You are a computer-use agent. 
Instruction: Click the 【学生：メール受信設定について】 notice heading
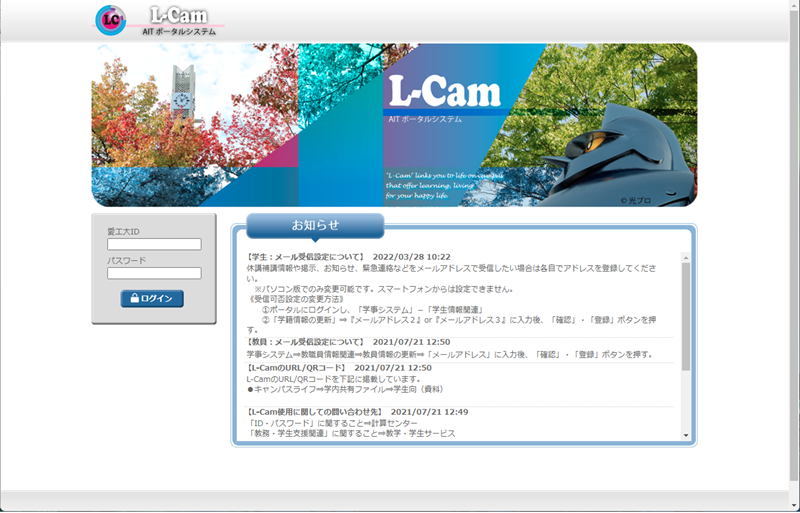pos(305,257)
